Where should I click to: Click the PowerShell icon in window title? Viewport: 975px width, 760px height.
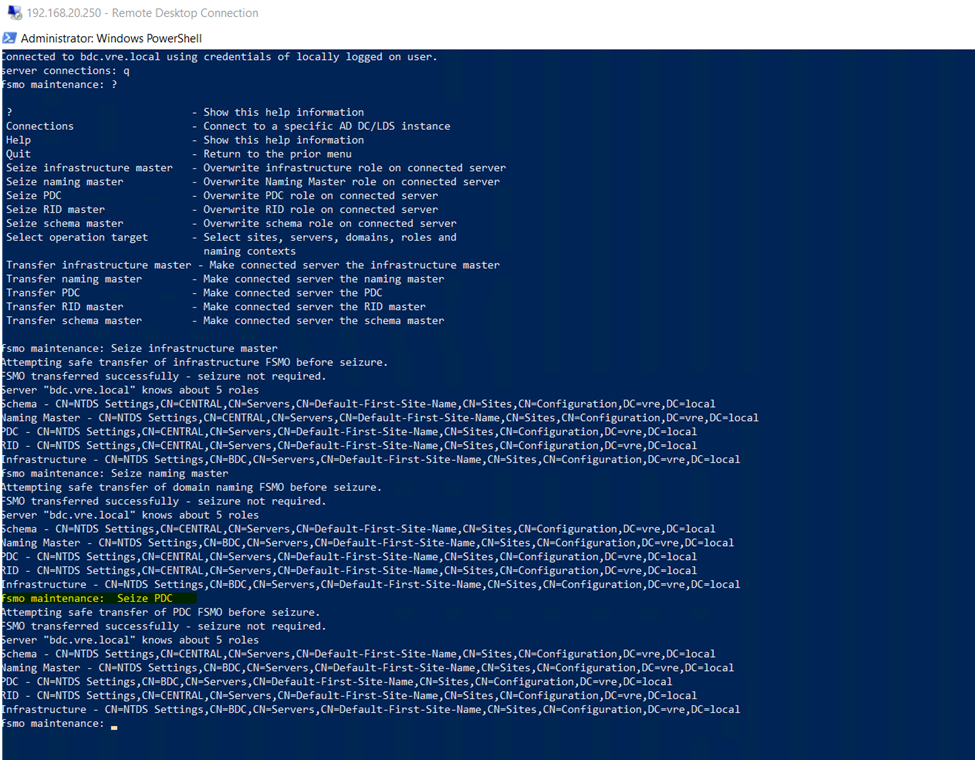tap(9, 38)
